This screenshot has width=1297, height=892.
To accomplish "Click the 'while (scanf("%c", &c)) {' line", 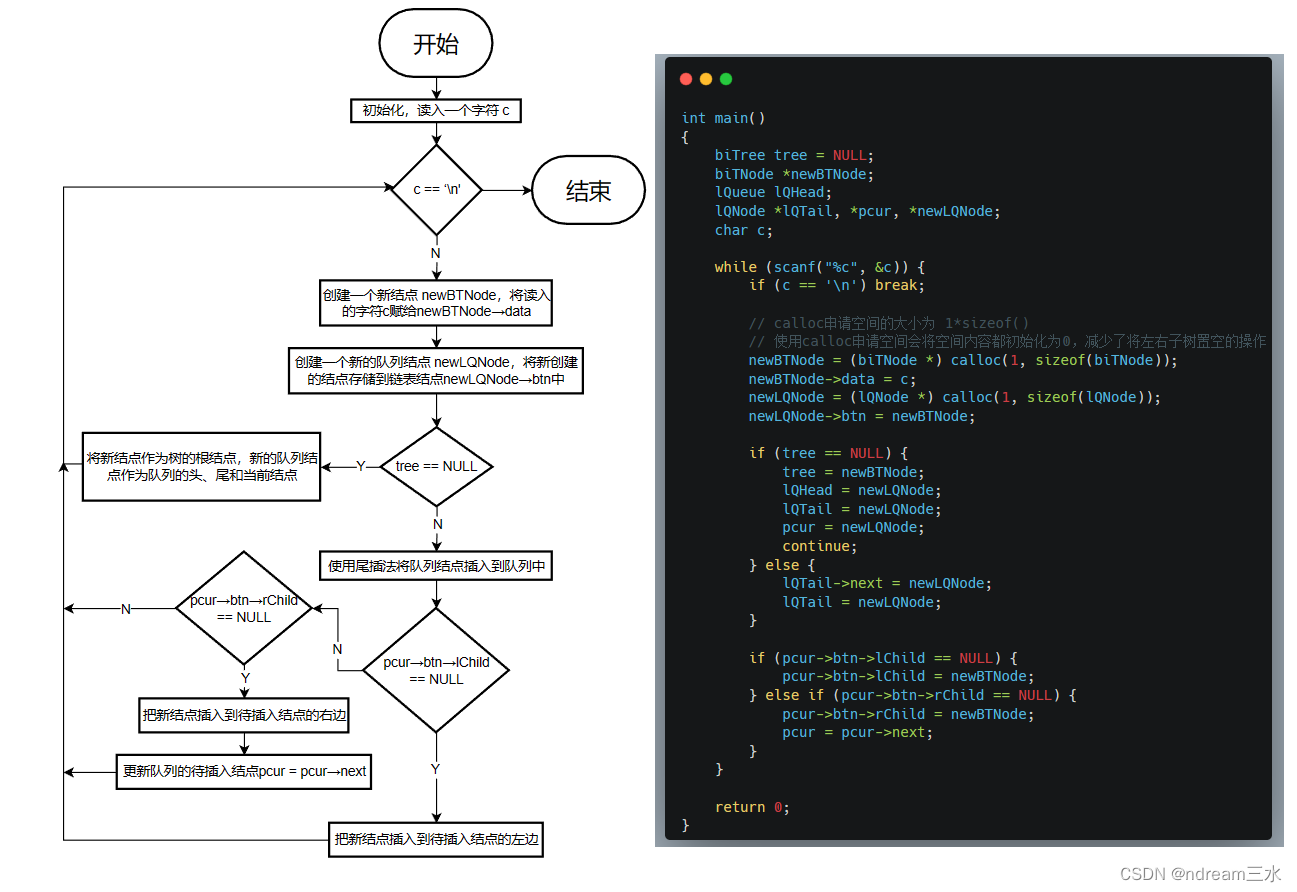I will click(x=820, y=267).
